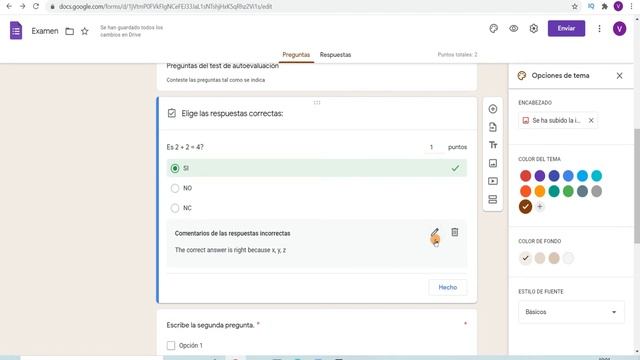
Task: Choose the purple theme color
Action: [540, 176]
